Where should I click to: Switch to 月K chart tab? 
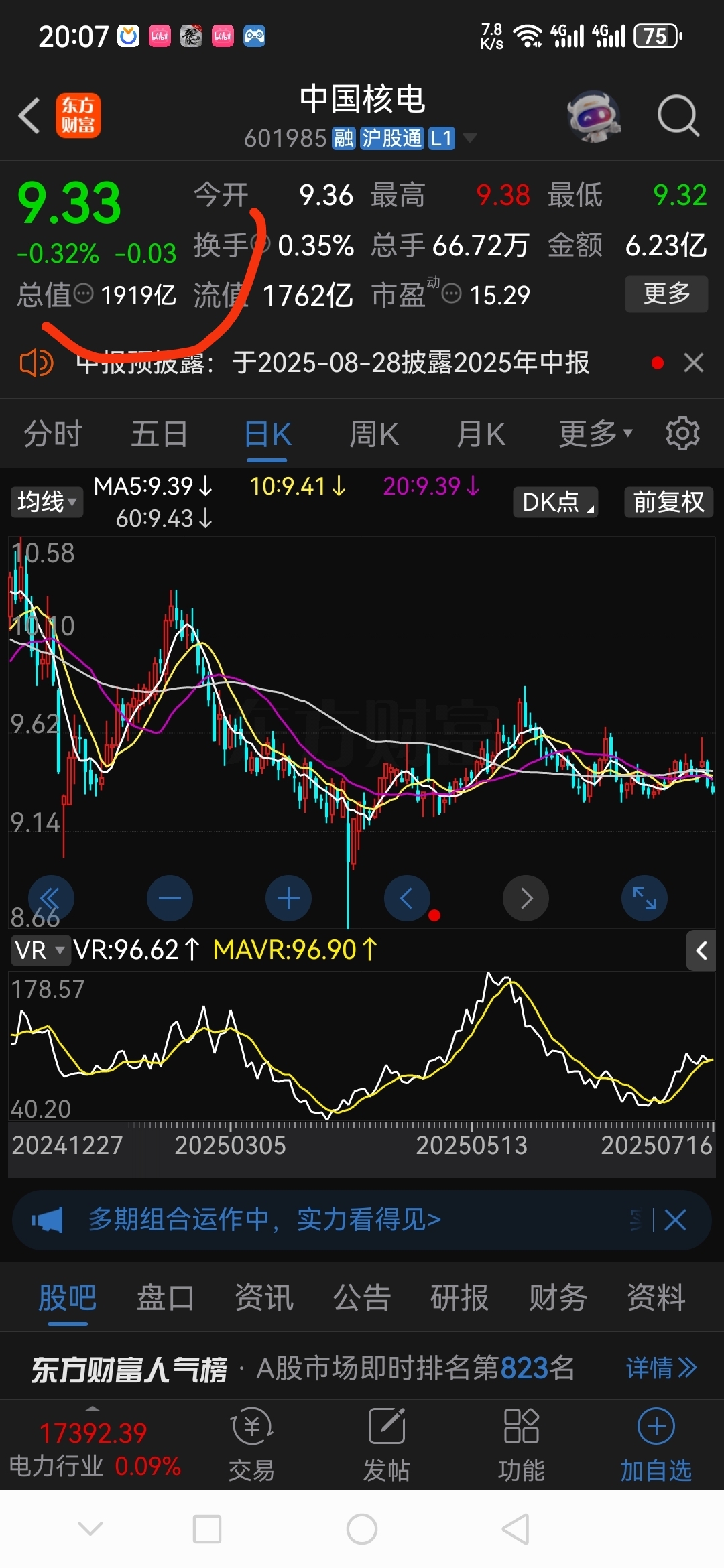481,434
